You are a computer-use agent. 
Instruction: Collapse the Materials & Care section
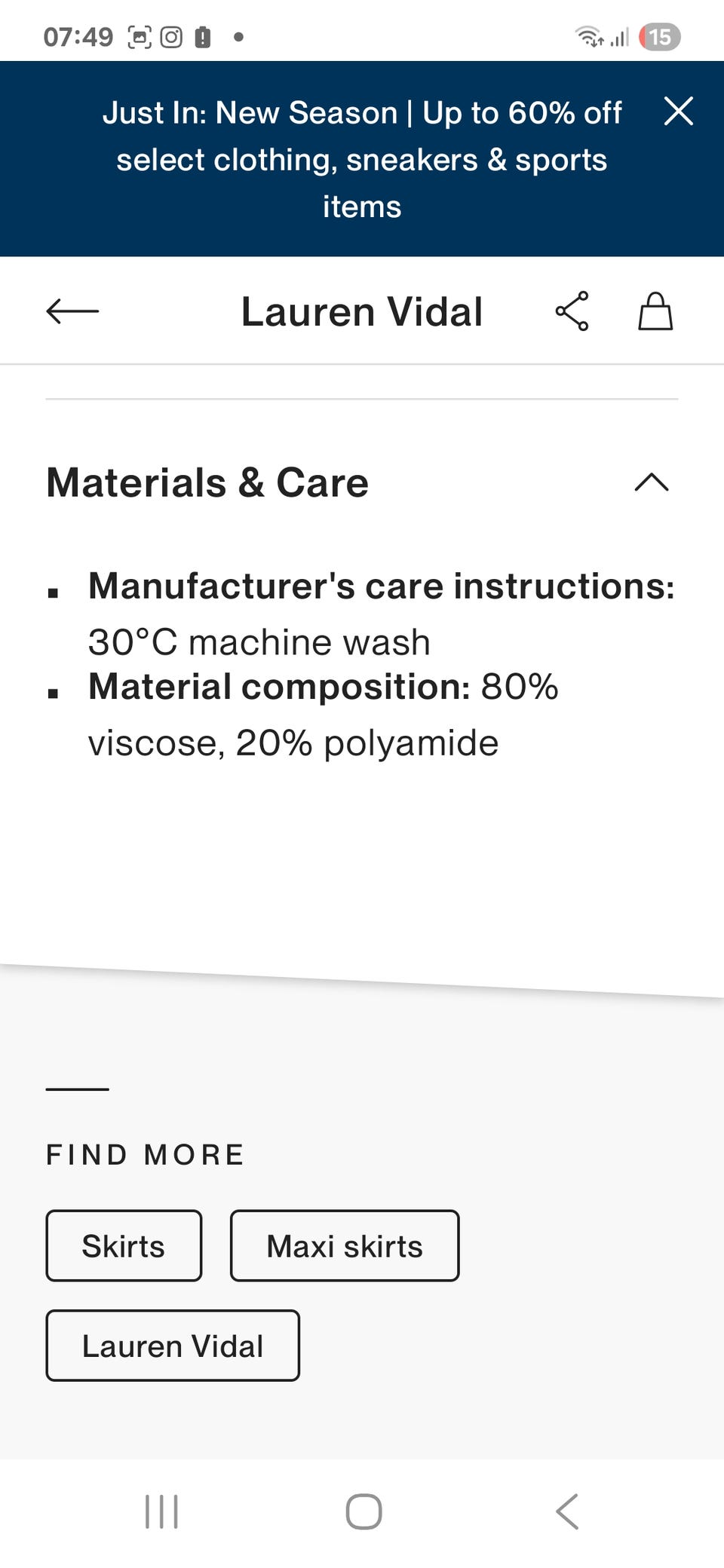652,482
